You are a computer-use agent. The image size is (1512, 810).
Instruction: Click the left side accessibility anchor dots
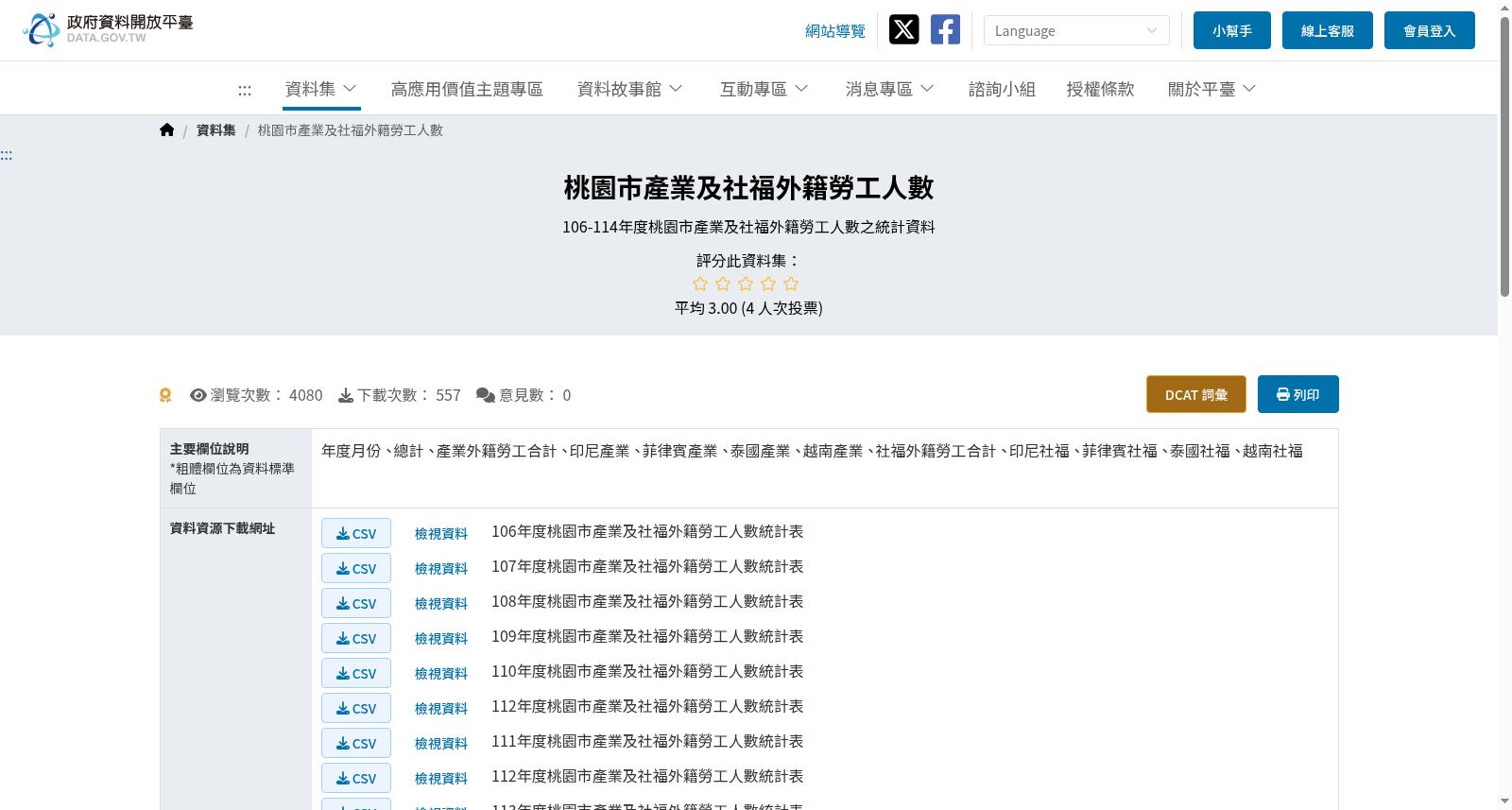pos(7,155)
